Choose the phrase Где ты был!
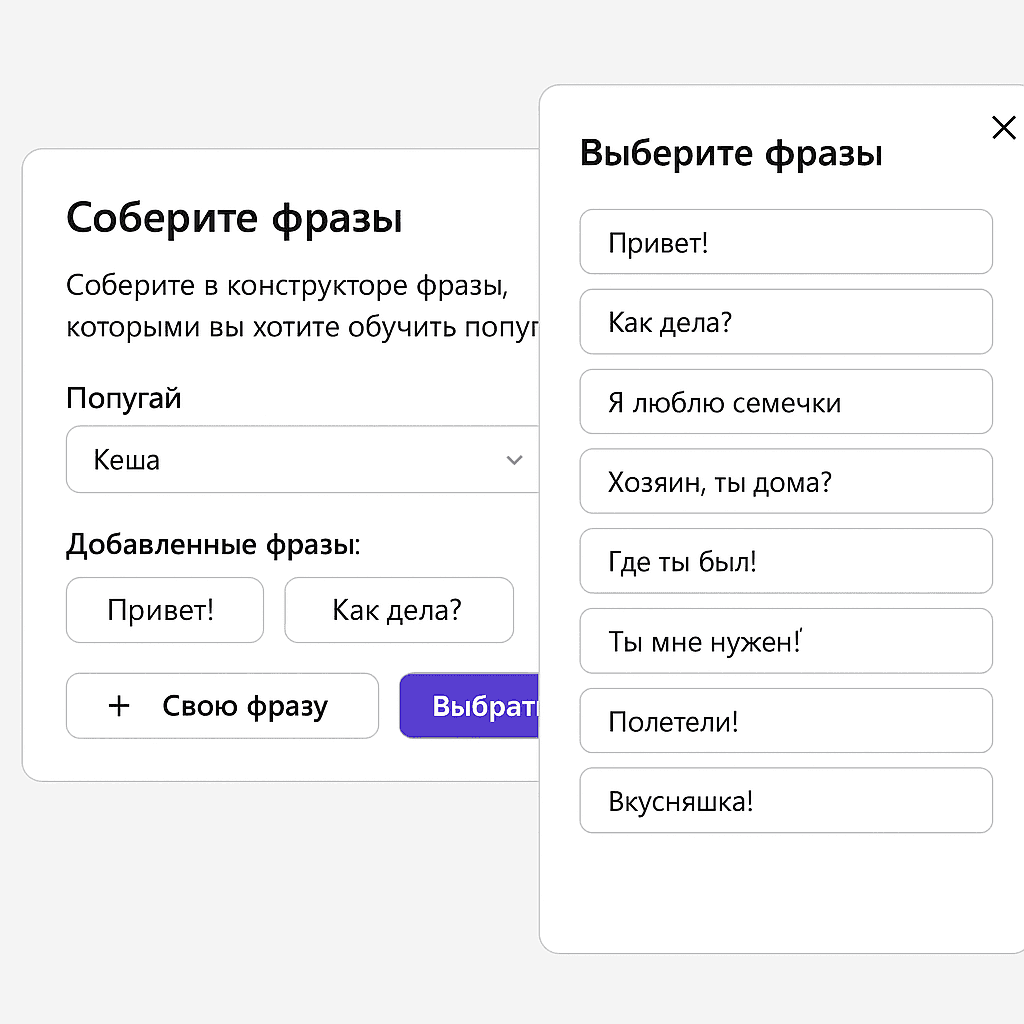1024x1024 pixels. 786,561
